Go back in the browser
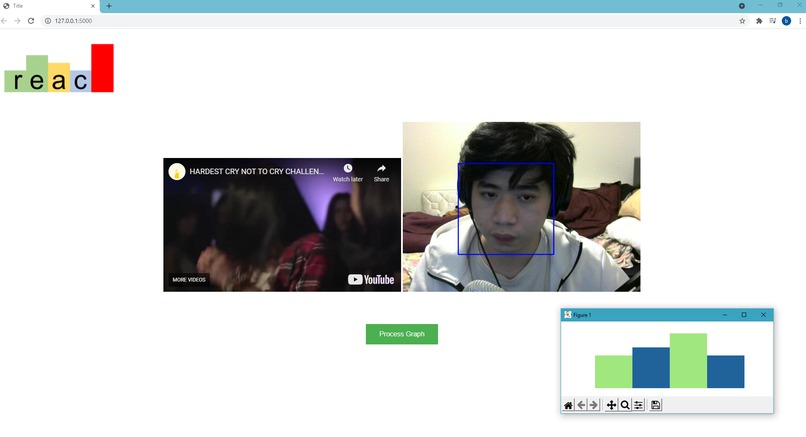Screen dimensions: 806x437 [x=5, y=21]
